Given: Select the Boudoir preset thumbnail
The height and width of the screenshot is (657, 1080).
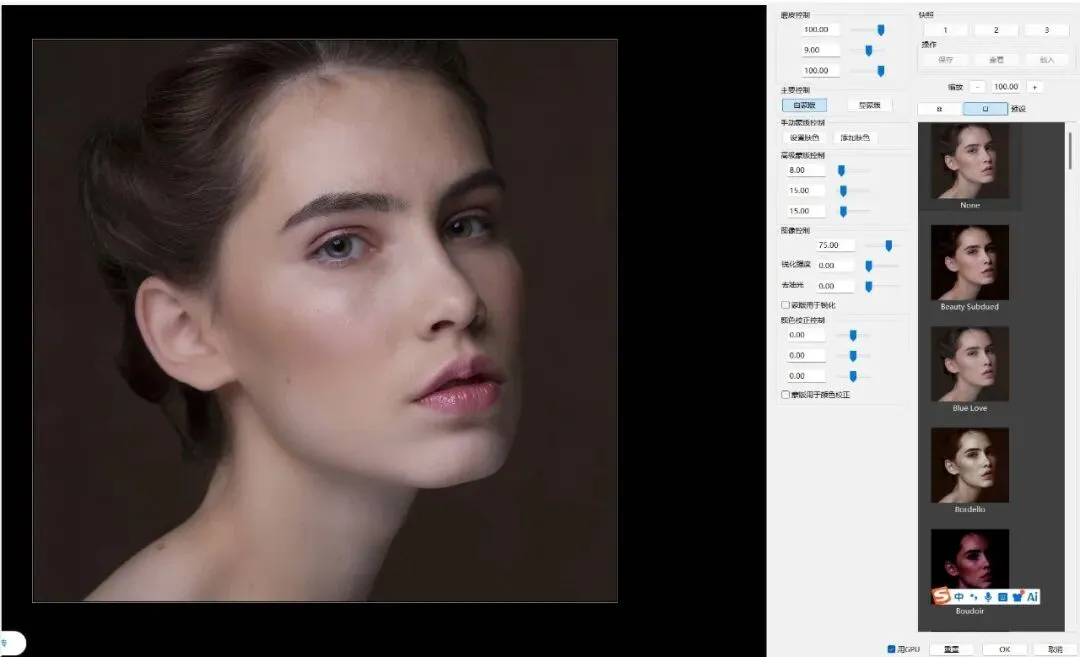Looking at the screenshot, I should [x=970, y=566].
